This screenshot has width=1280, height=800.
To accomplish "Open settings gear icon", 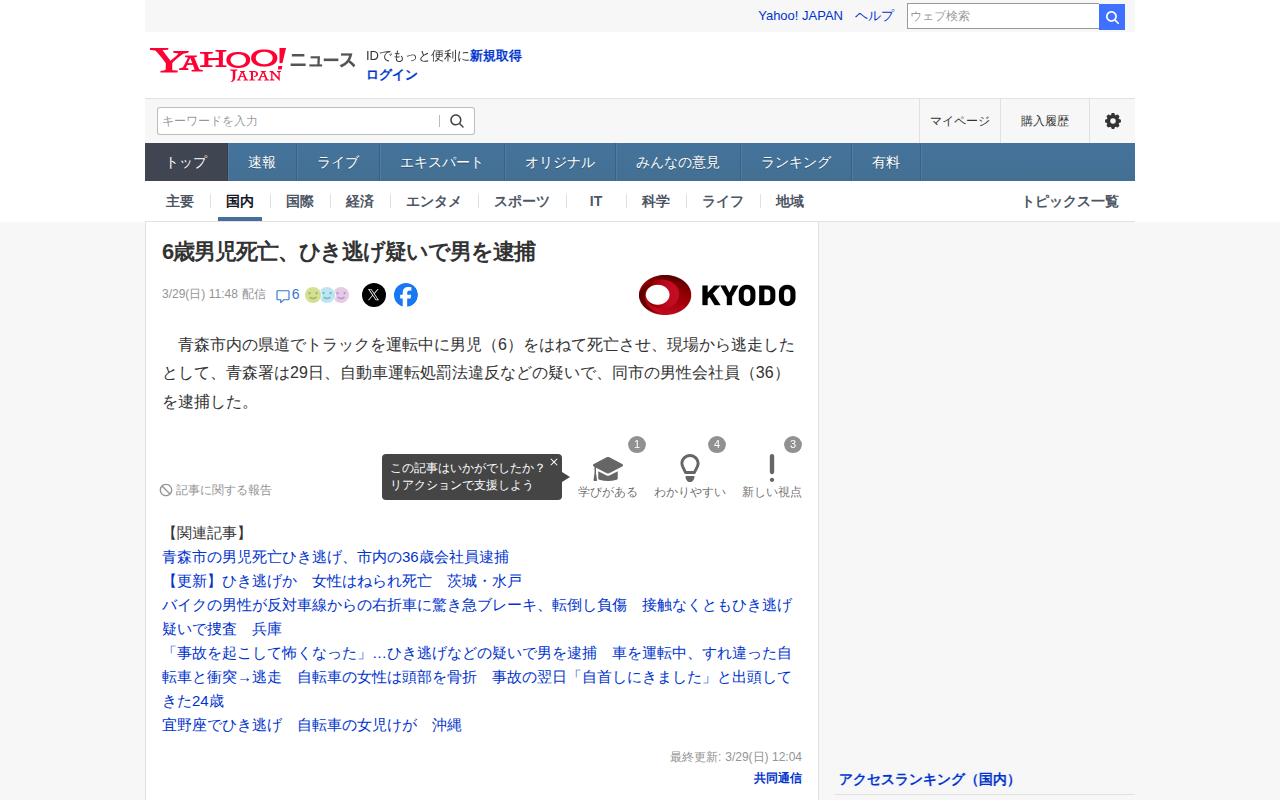I will (1113, 121).
